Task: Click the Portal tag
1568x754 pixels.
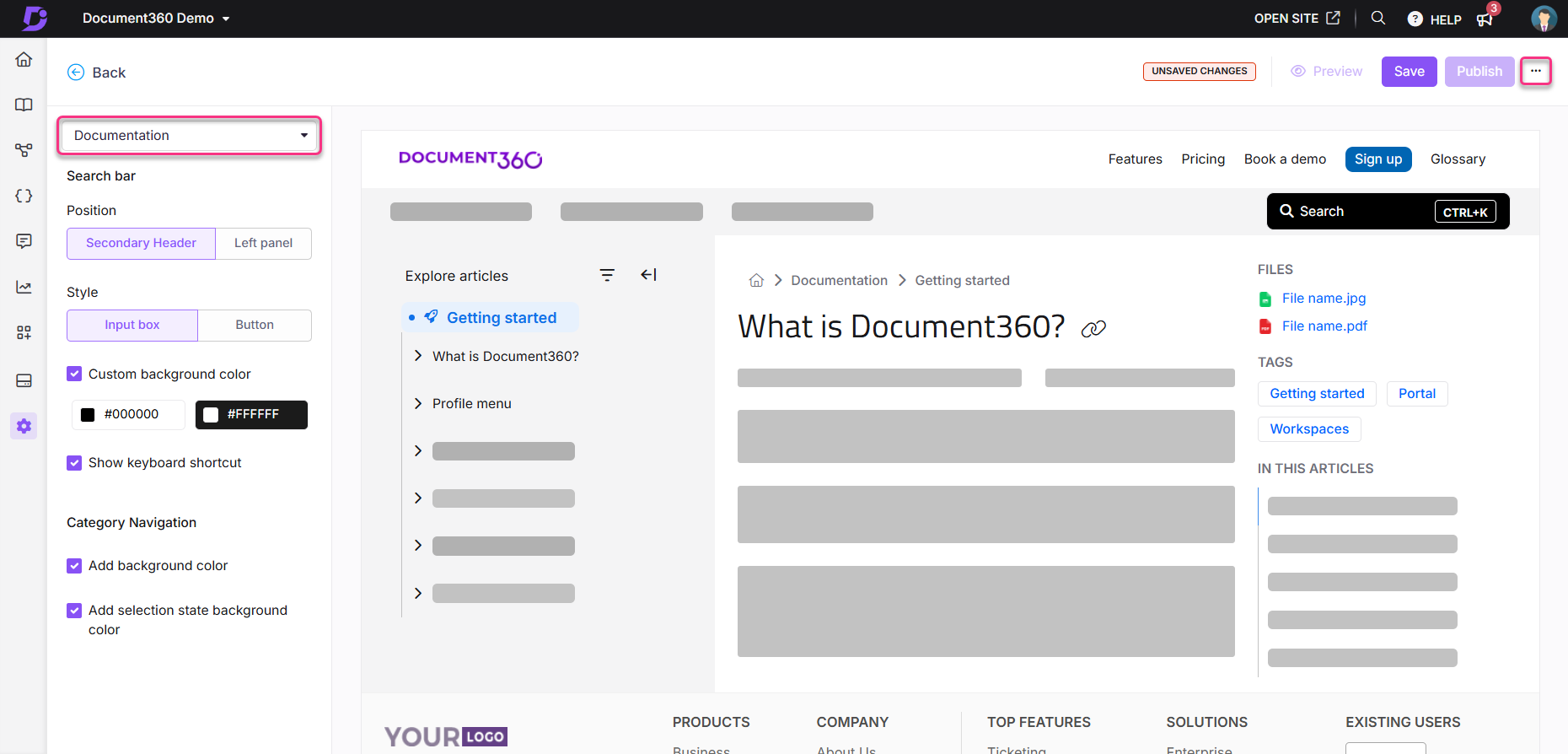Action: coord(1417,394)
